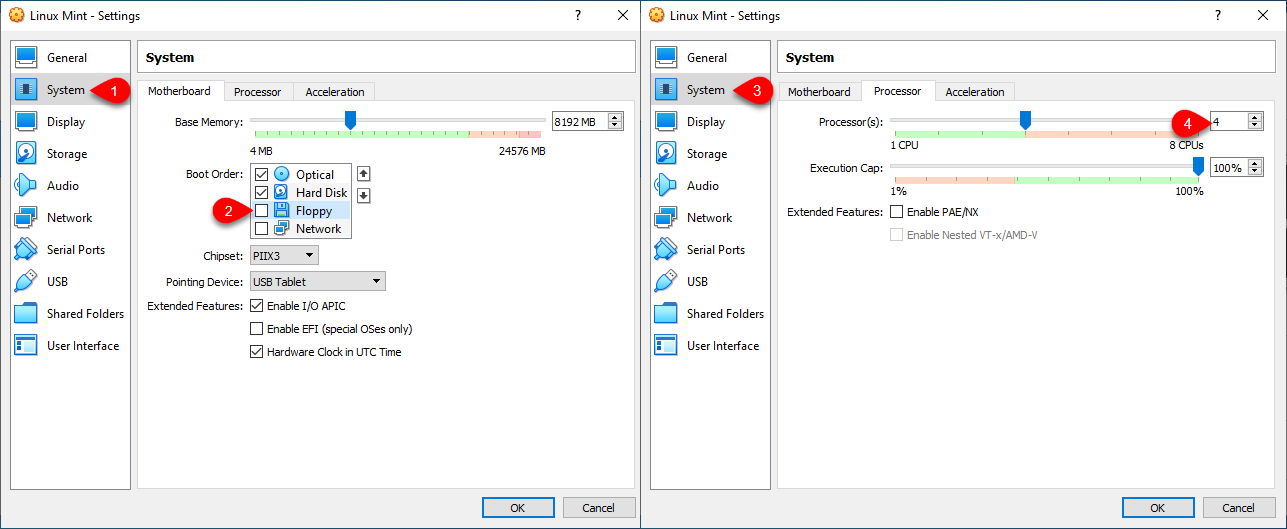
Task: Switch to Processor tab in left window
Action: [258, 92]
